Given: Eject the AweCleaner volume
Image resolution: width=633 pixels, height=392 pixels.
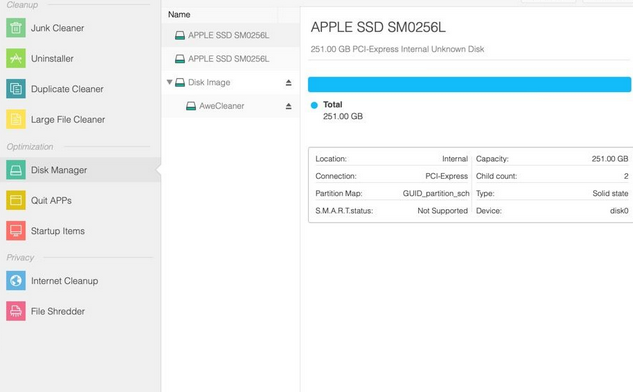Looking at the screenshot, I should point(288,106).
